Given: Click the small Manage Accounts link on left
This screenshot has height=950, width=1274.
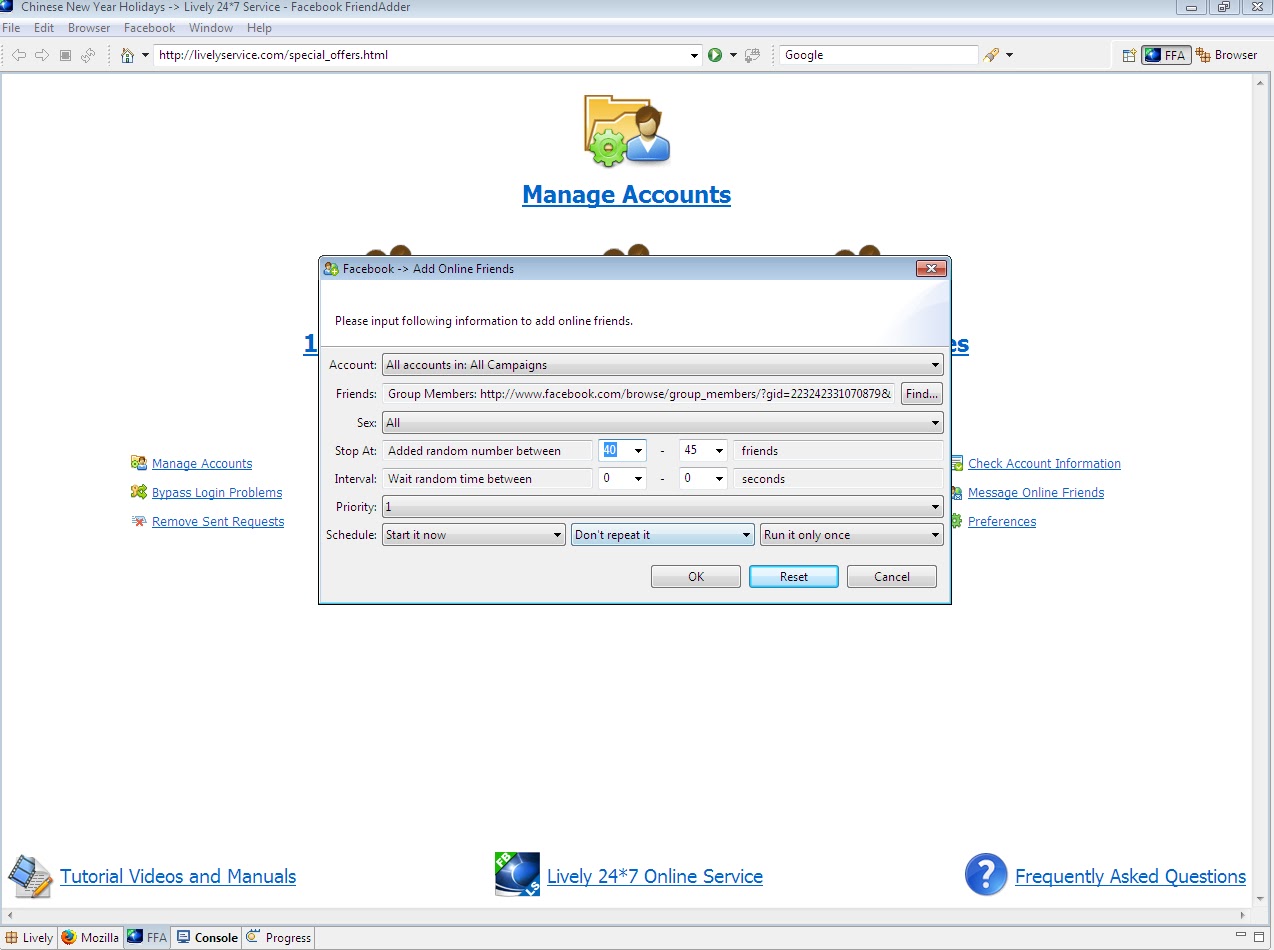Looking at the screenshot, I should (x=202, y=463).
